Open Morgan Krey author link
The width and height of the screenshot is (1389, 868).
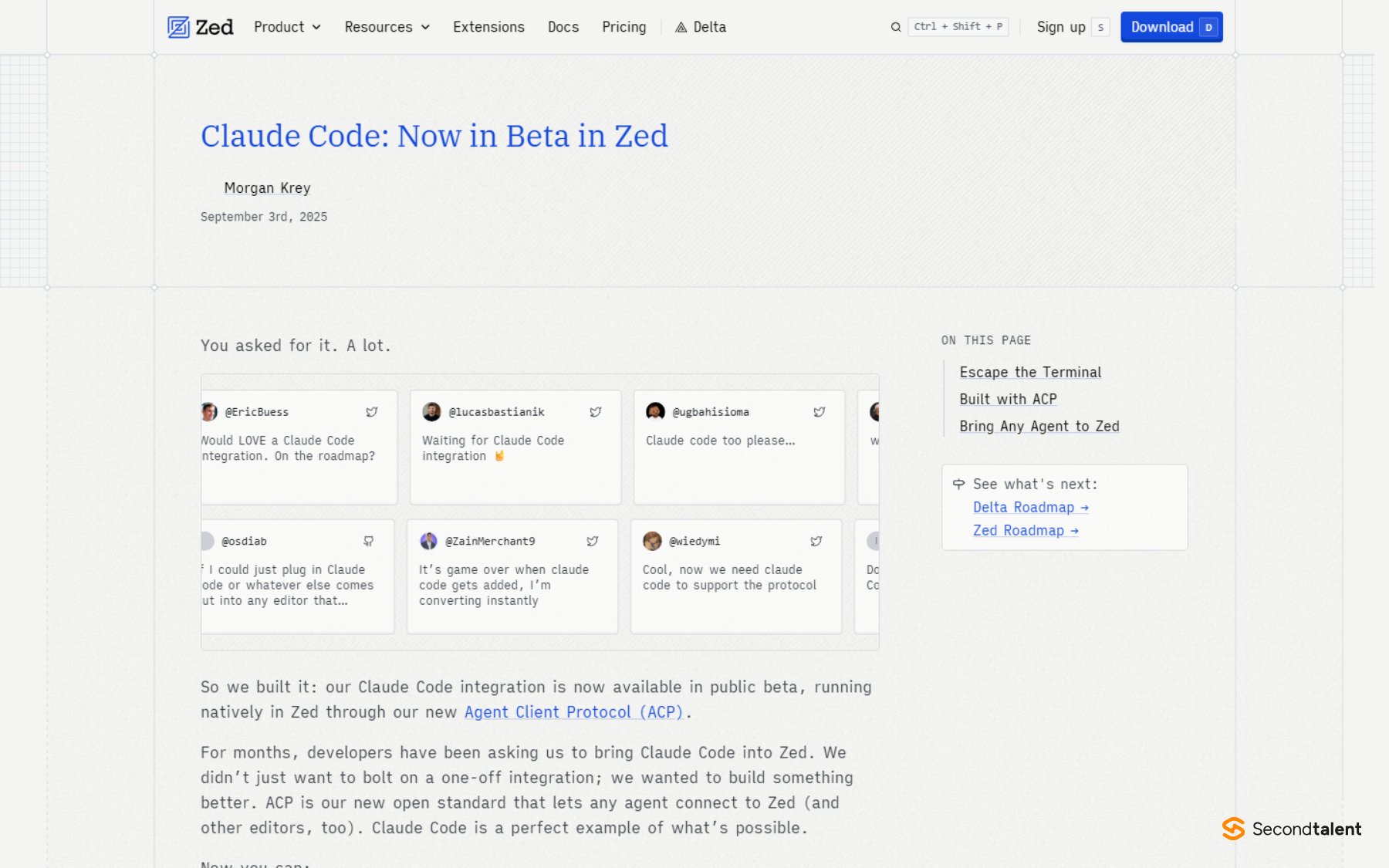point(267,188)
